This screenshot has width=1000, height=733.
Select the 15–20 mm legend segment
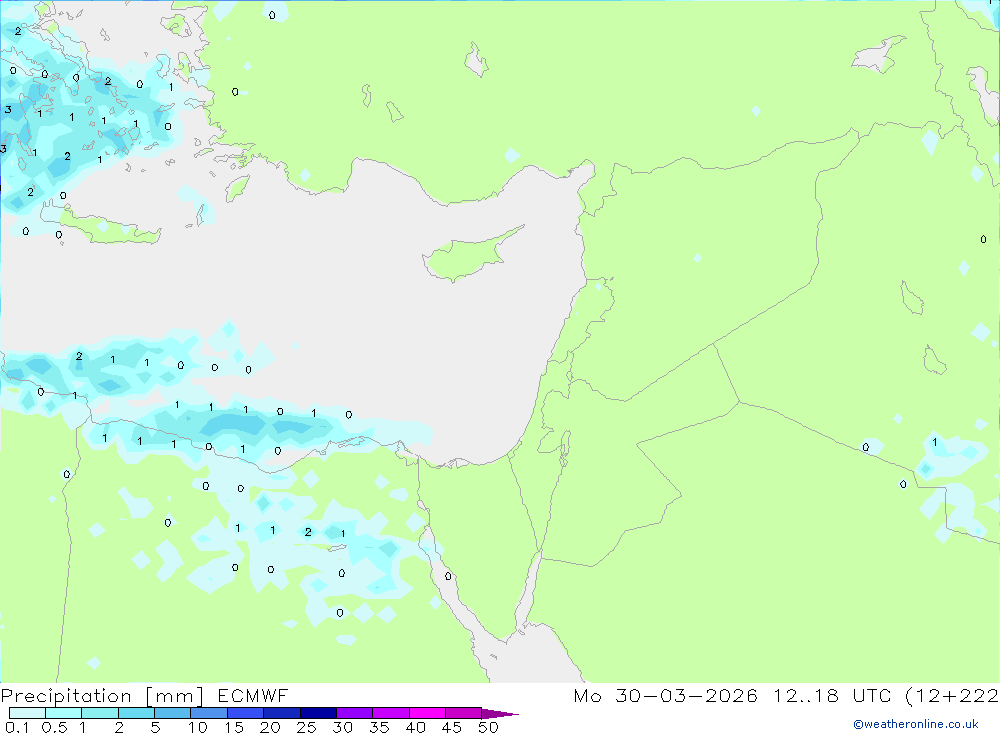click(x=245, y=713)
